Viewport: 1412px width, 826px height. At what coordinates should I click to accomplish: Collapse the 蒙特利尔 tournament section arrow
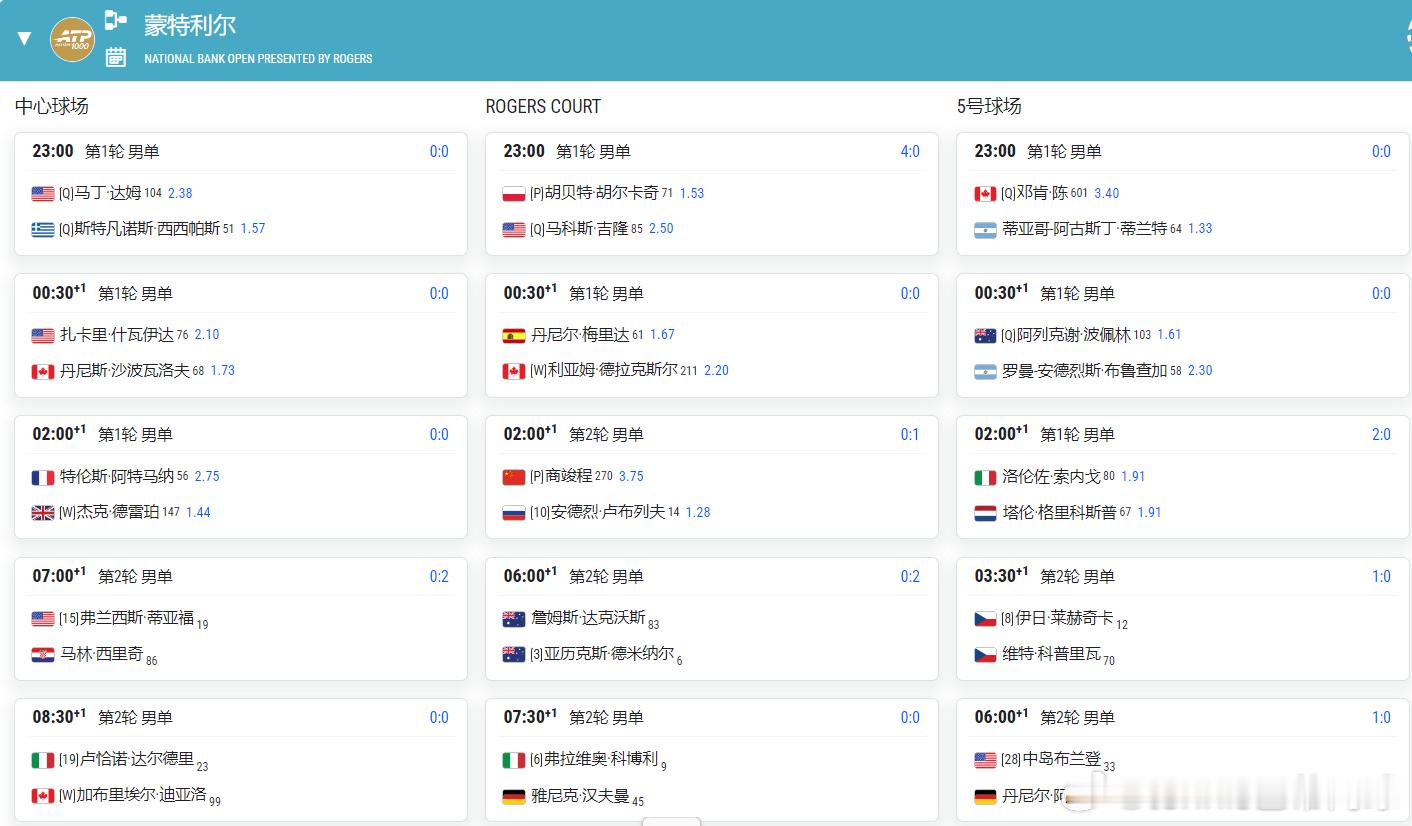(x=25, y=39)
